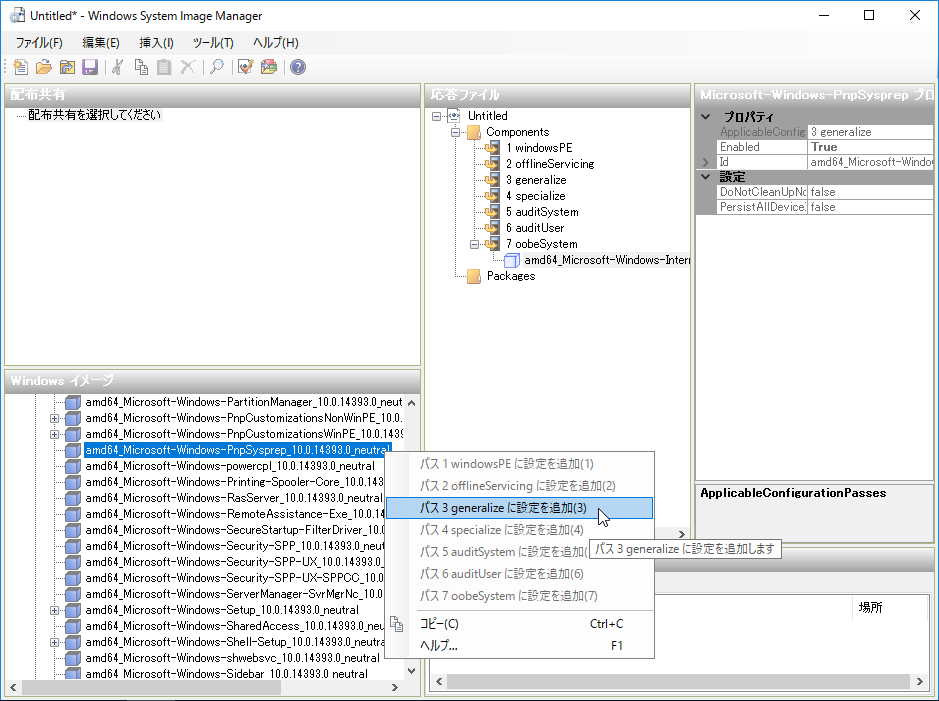The width and height of the screenshot is (939, 701).
Task: Click パス 1 windowsPE に設定を追加(1)
Action: click(519, 464)
